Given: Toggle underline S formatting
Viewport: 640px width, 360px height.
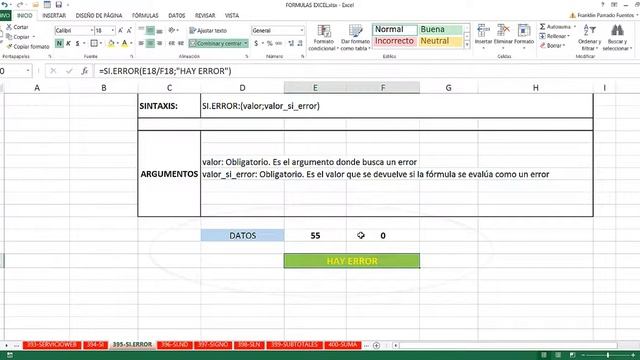Looking at the screenshot, I should tap(77, 43).
